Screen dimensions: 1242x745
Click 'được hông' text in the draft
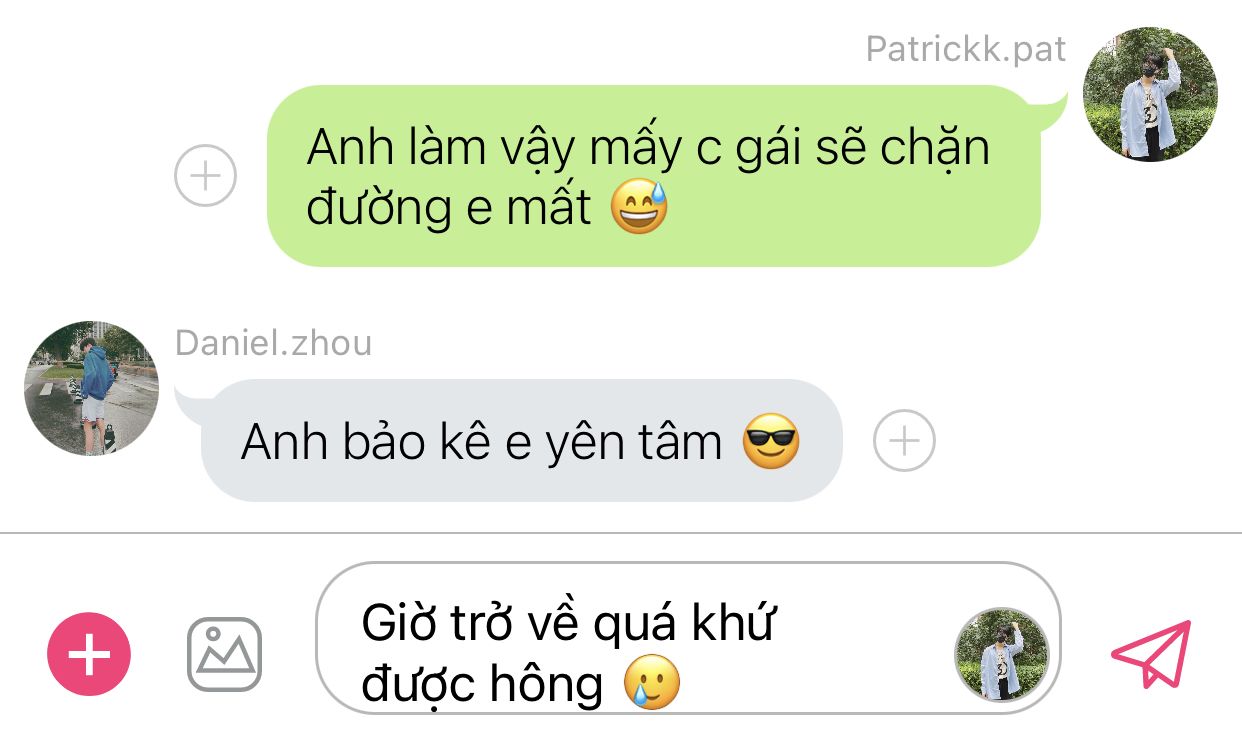[482, 684]
